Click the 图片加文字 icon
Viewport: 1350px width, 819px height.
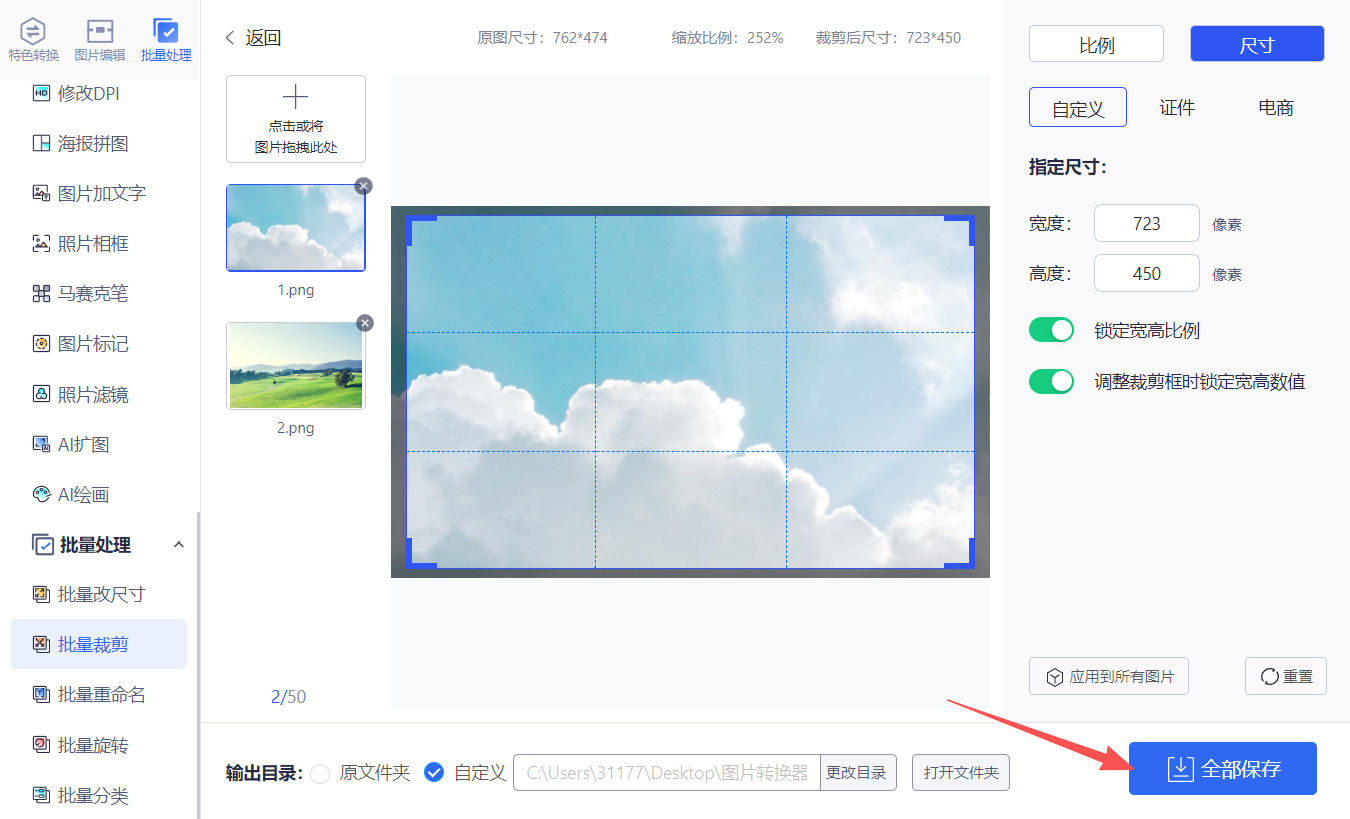pos(41,193)
